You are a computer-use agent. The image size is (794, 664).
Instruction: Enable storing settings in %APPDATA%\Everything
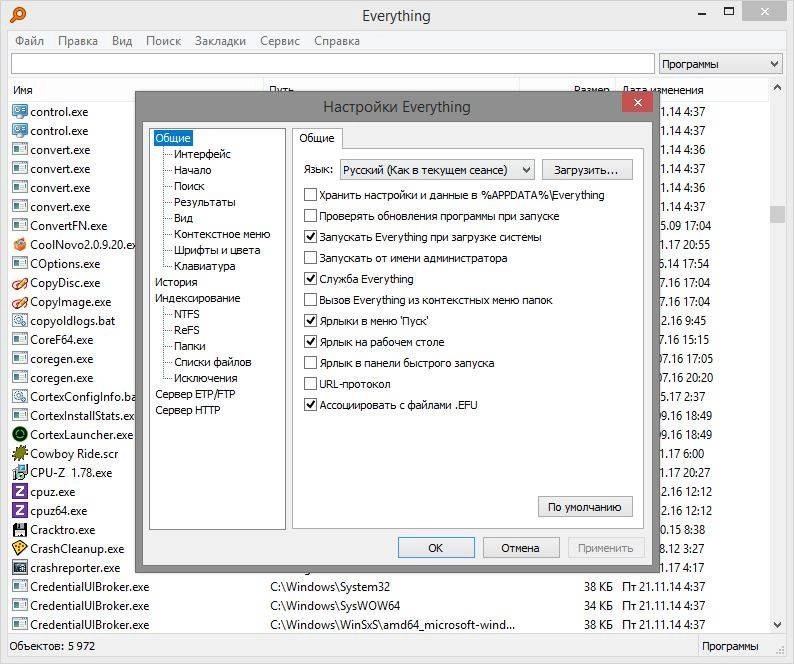(x=310, y=195)
